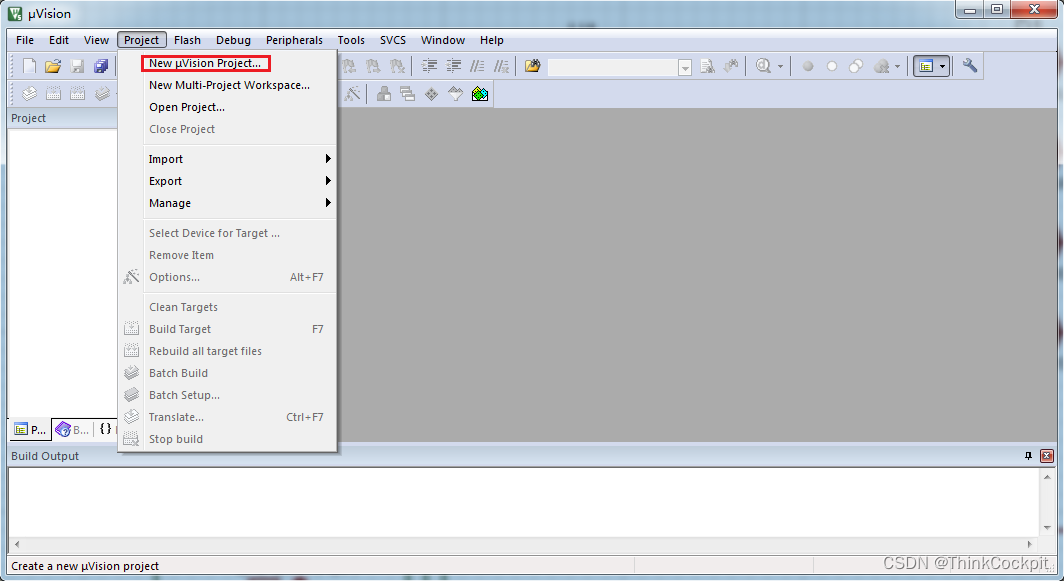1064x581 pixels.
Task: Click the Unindent selection icon
Action: 454,66
